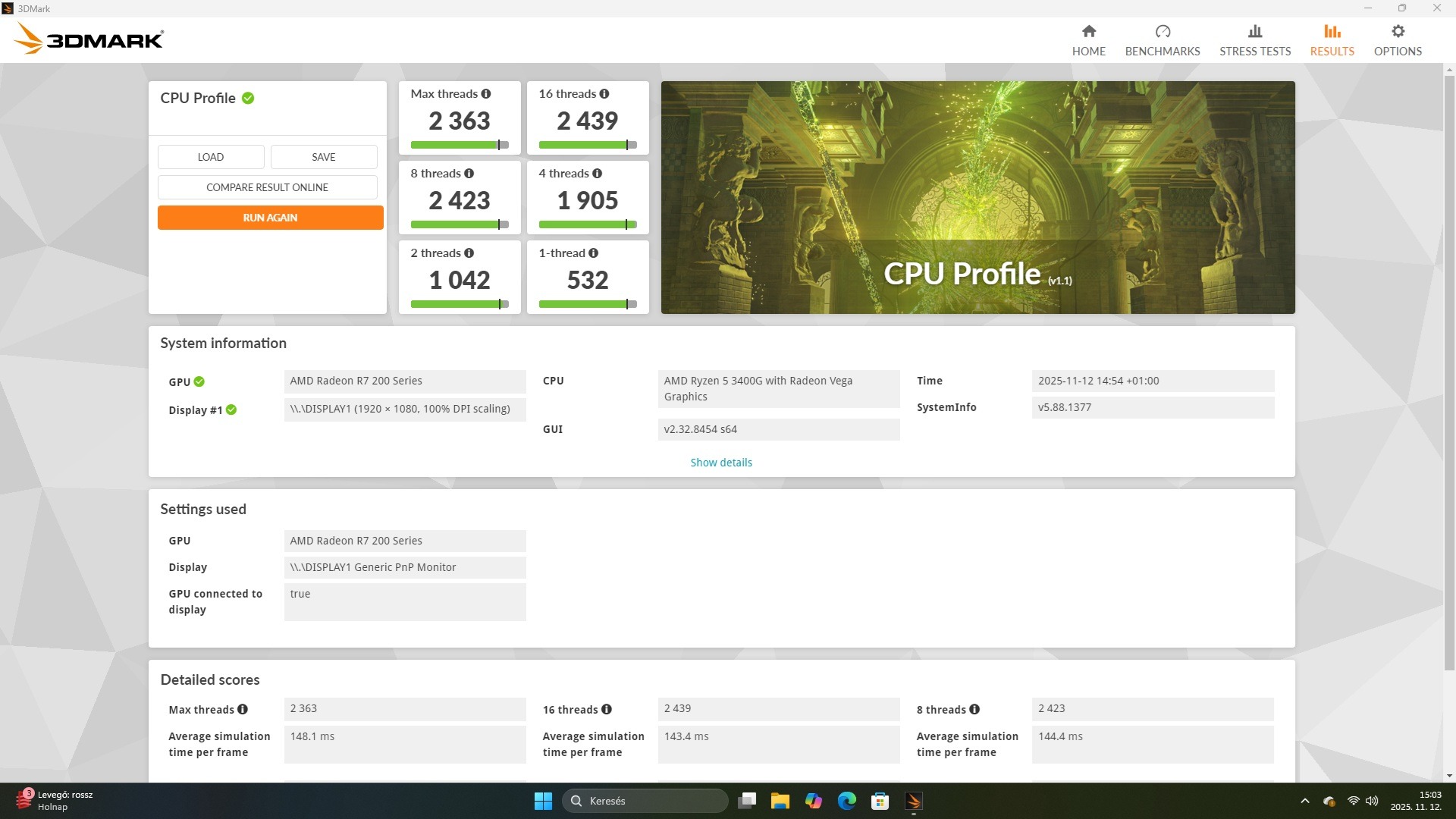Open the Windows Start menu
Image resolution: width=1456 pixels, height=819 pixels.
coord(543,801)
